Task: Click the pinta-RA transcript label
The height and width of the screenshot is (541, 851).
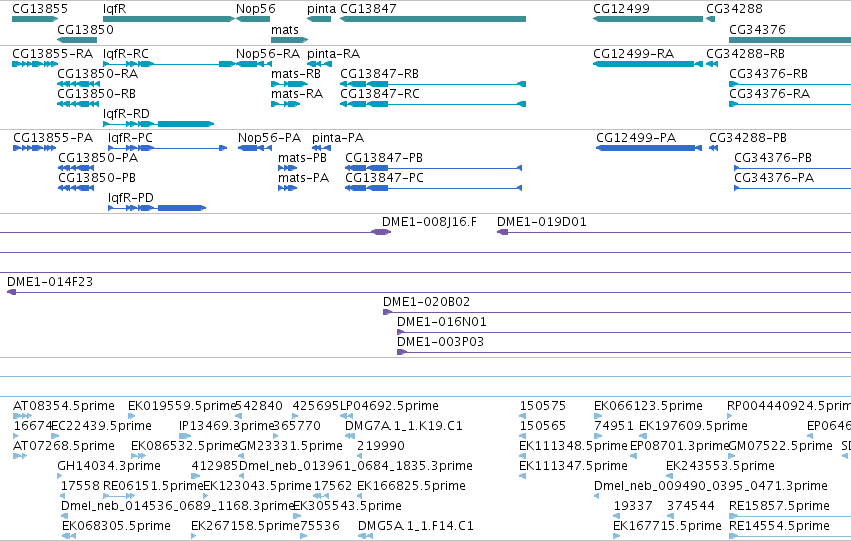Action: pyautogui.click(x=333, y=54)
